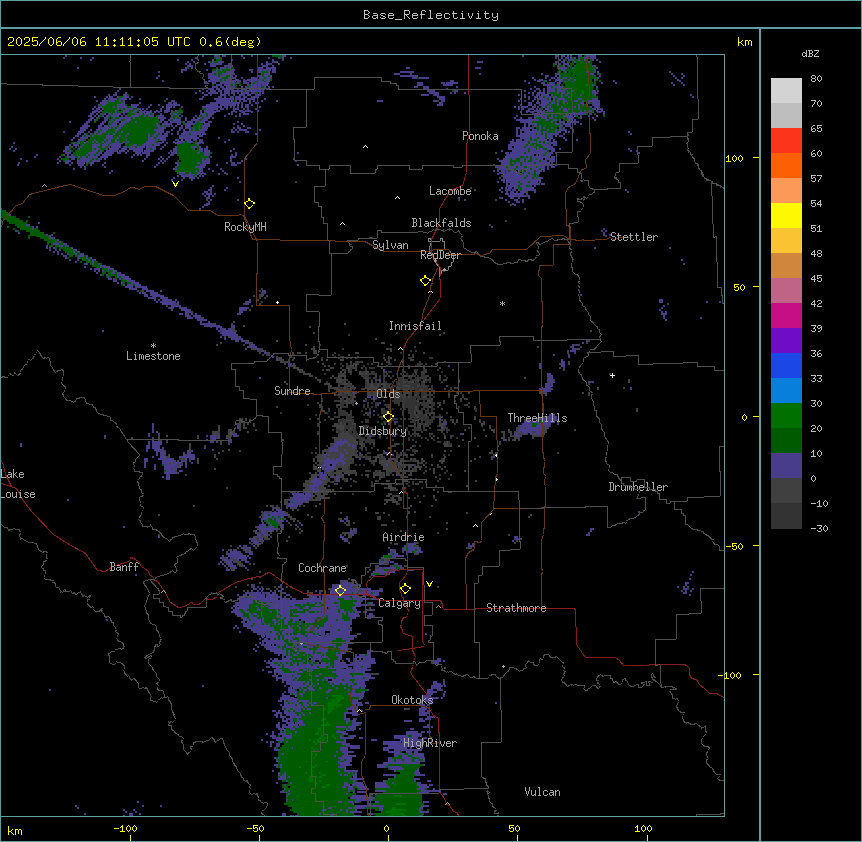
Task: Click the asterisk marker east of Innisfail
Action: tap(502, 303)
